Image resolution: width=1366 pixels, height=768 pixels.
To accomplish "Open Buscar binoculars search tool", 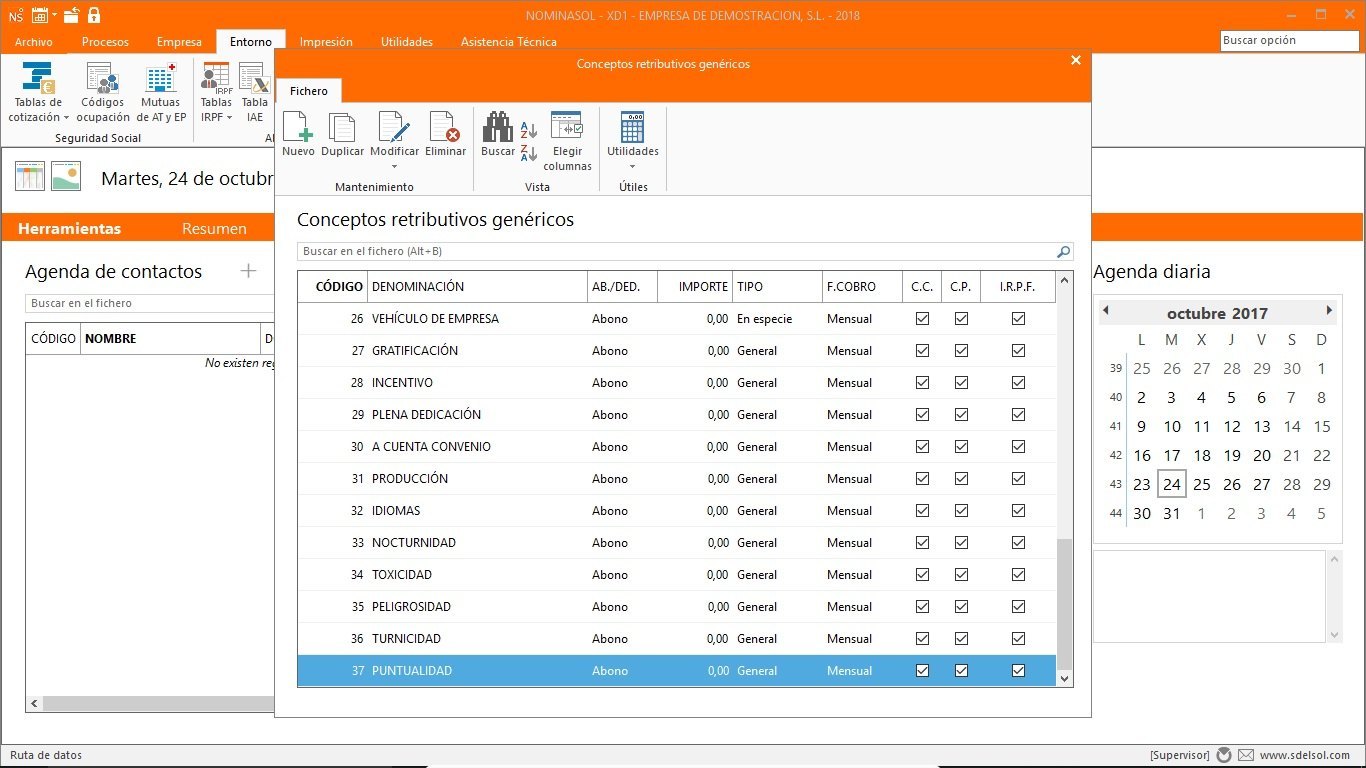I will (x=498, y=134).
